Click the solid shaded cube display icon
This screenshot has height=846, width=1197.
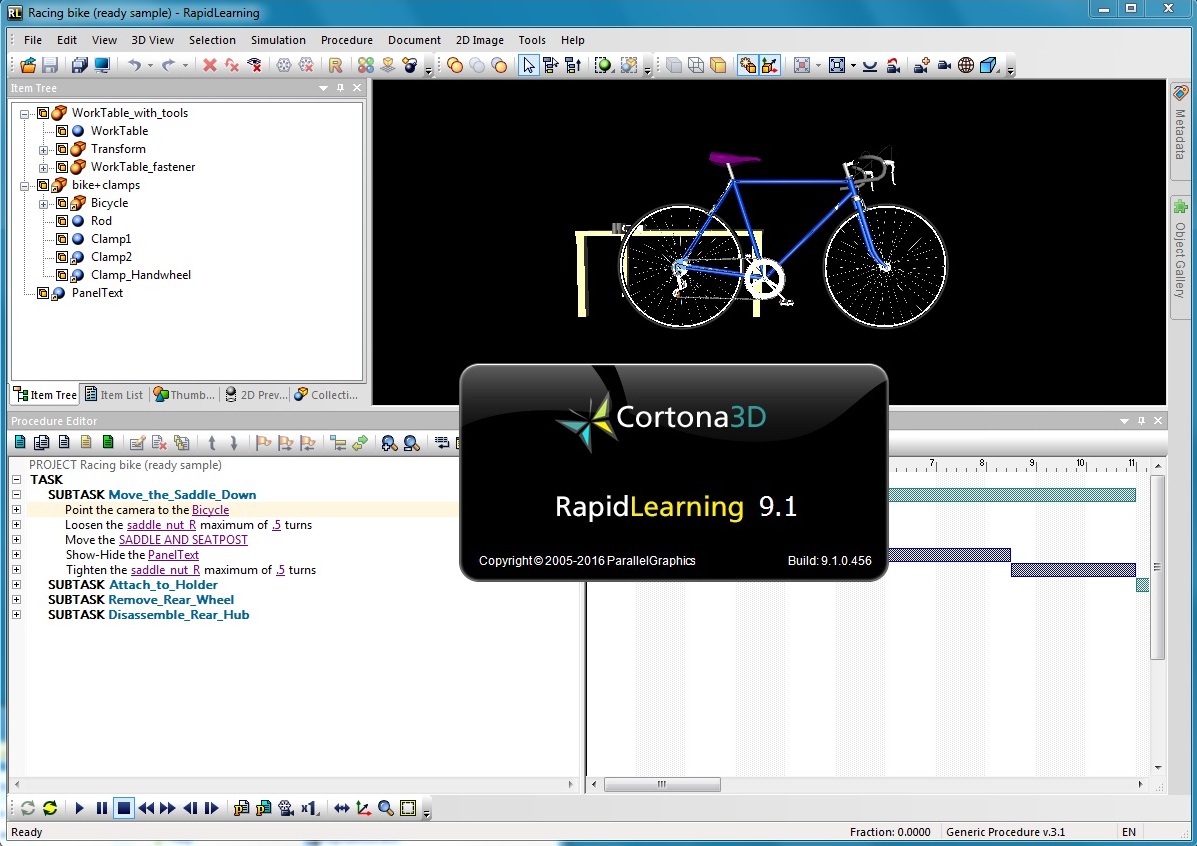[718, 66]
